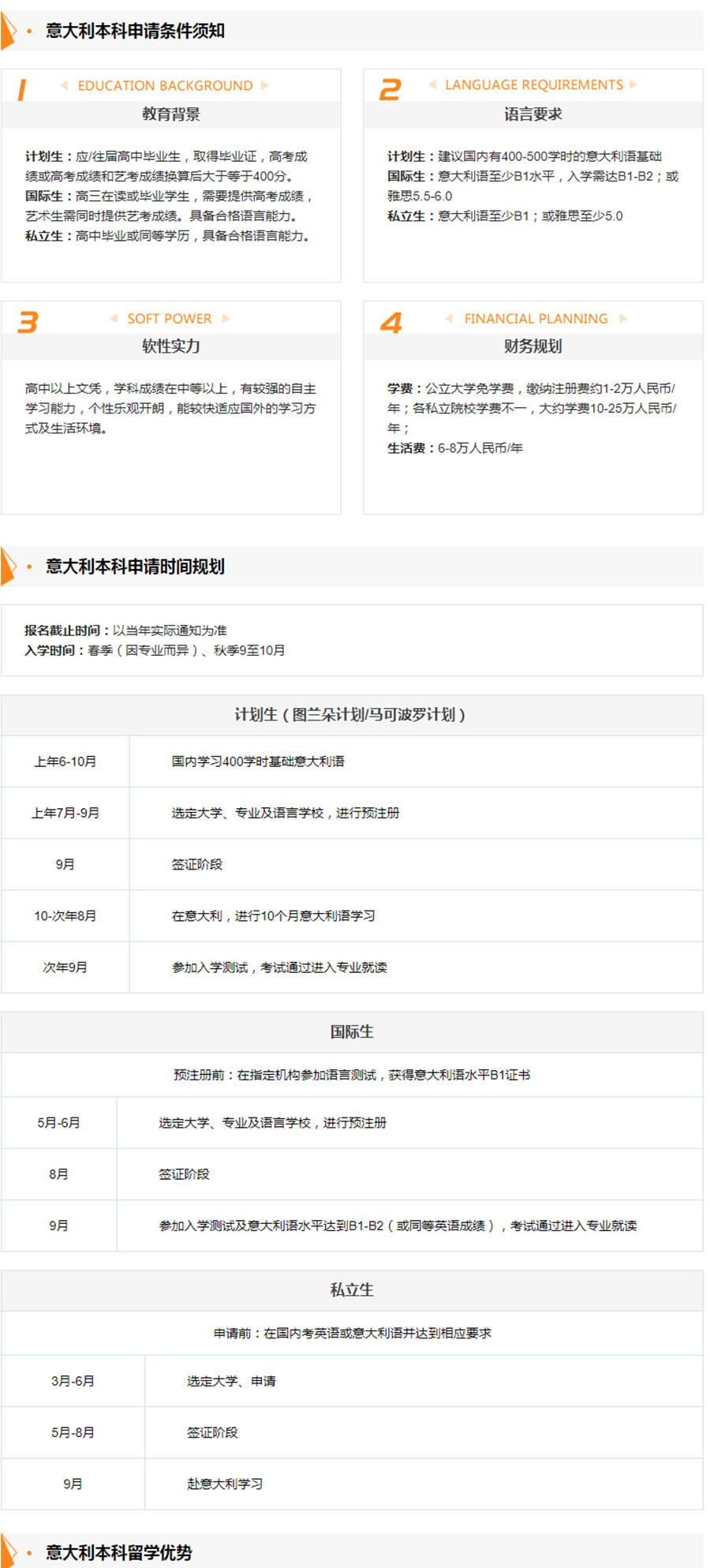This screenshot has width=710, height=1568.
Task: Click the 国内学习400学时基础意大利语 cell
Action: (258, 762)
